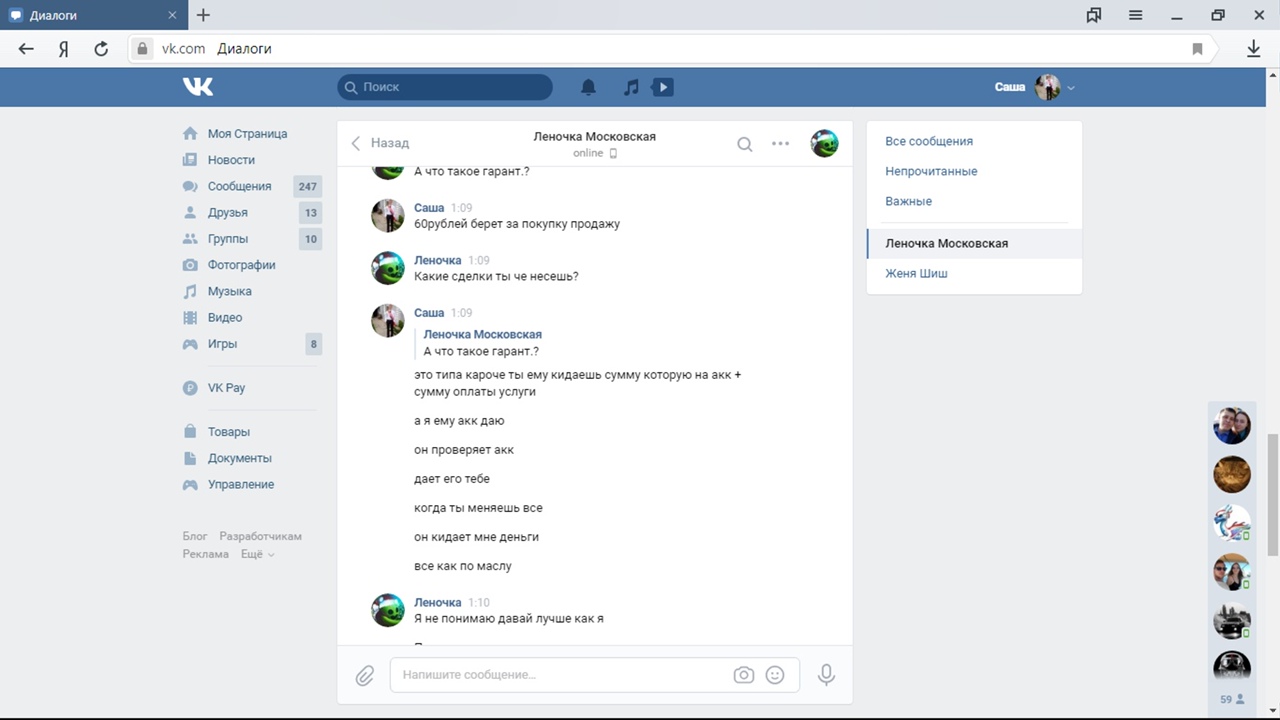
Task: Expand the Ещё footer menu
Action: click(x=257, y=554)
